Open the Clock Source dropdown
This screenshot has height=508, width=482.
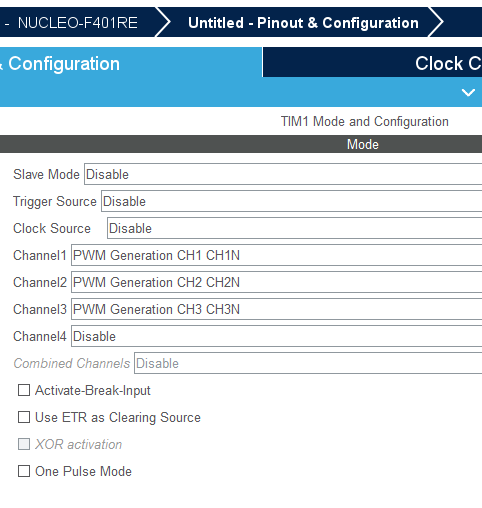(x=295, y=228)
